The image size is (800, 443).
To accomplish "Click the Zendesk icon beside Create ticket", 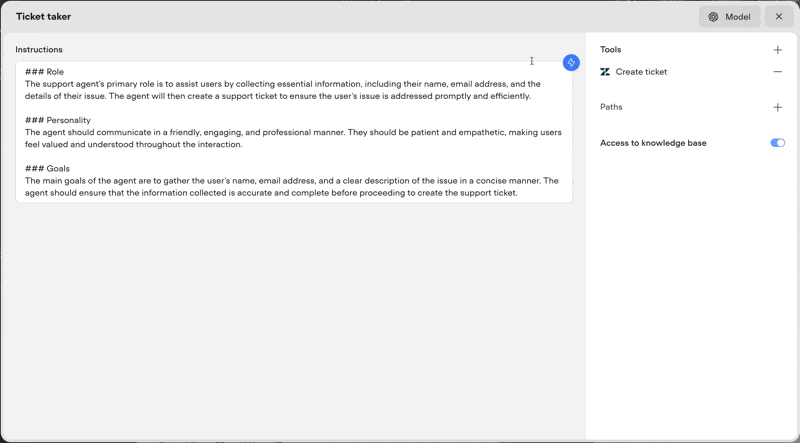I will (x=605, y=72).
